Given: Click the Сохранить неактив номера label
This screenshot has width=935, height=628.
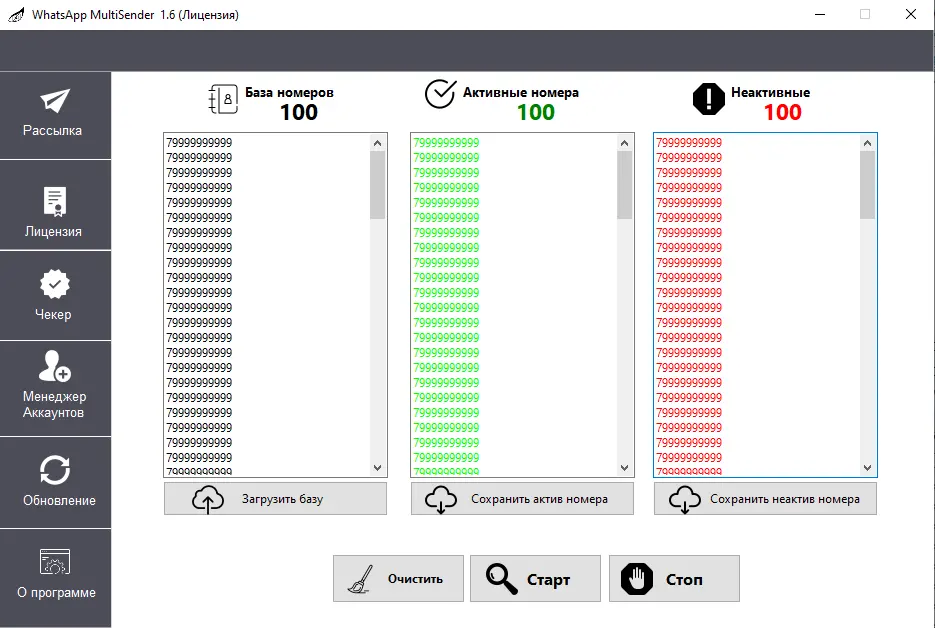Looking at the screenshot, I should coord(785,499).
